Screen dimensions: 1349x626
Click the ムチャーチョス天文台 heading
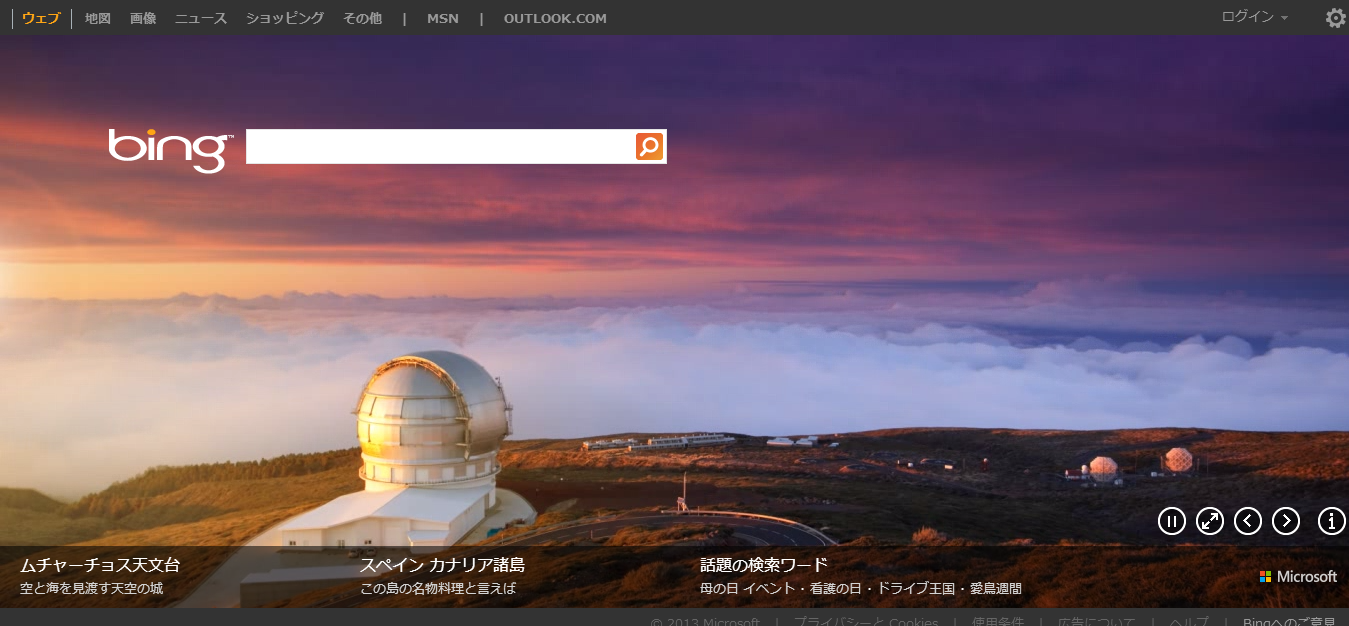click(x=100, y=565)
